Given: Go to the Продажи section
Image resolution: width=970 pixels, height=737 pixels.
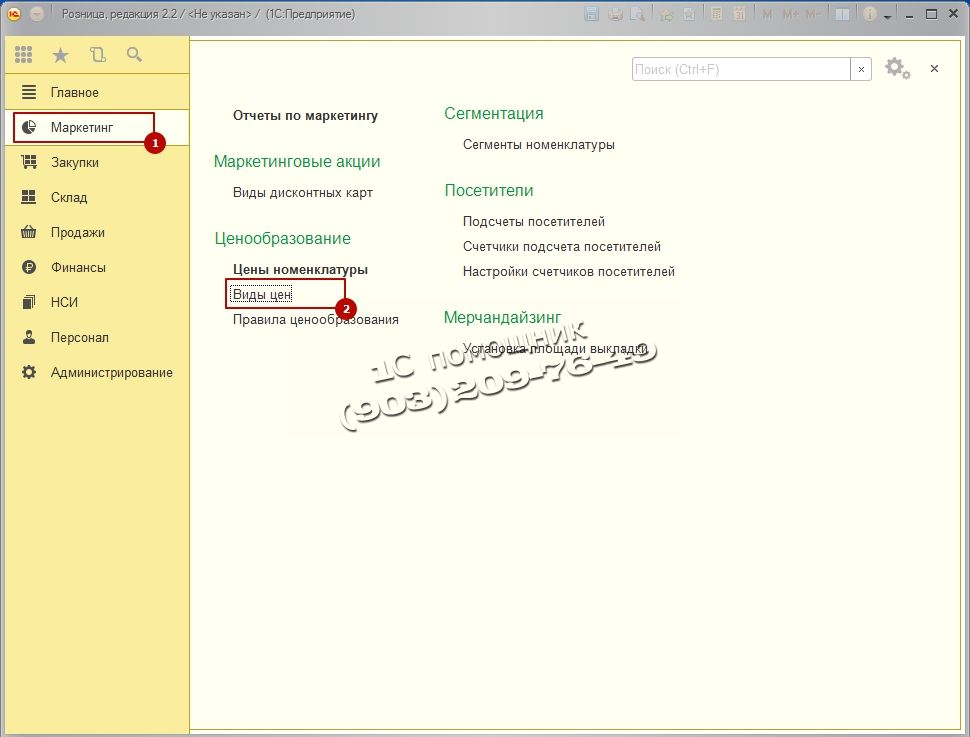Looking at the screenshot, I should (77, 232).
